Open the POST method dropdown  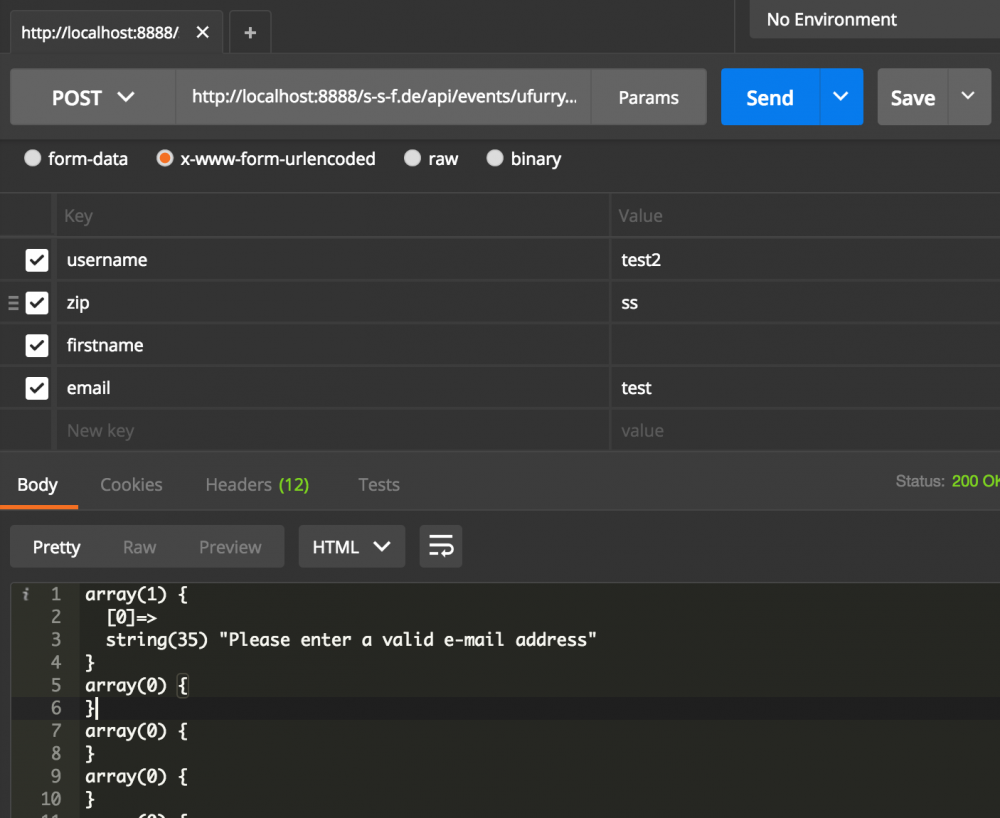93,98
